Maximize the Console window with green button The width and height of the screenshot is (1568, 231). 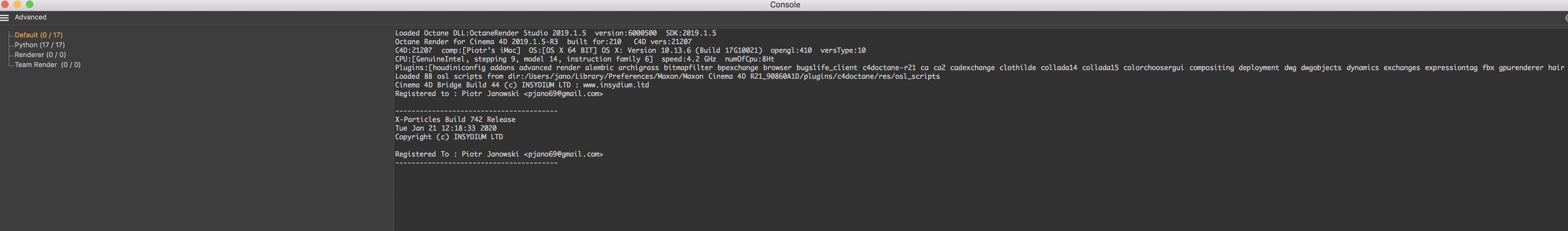29,4
